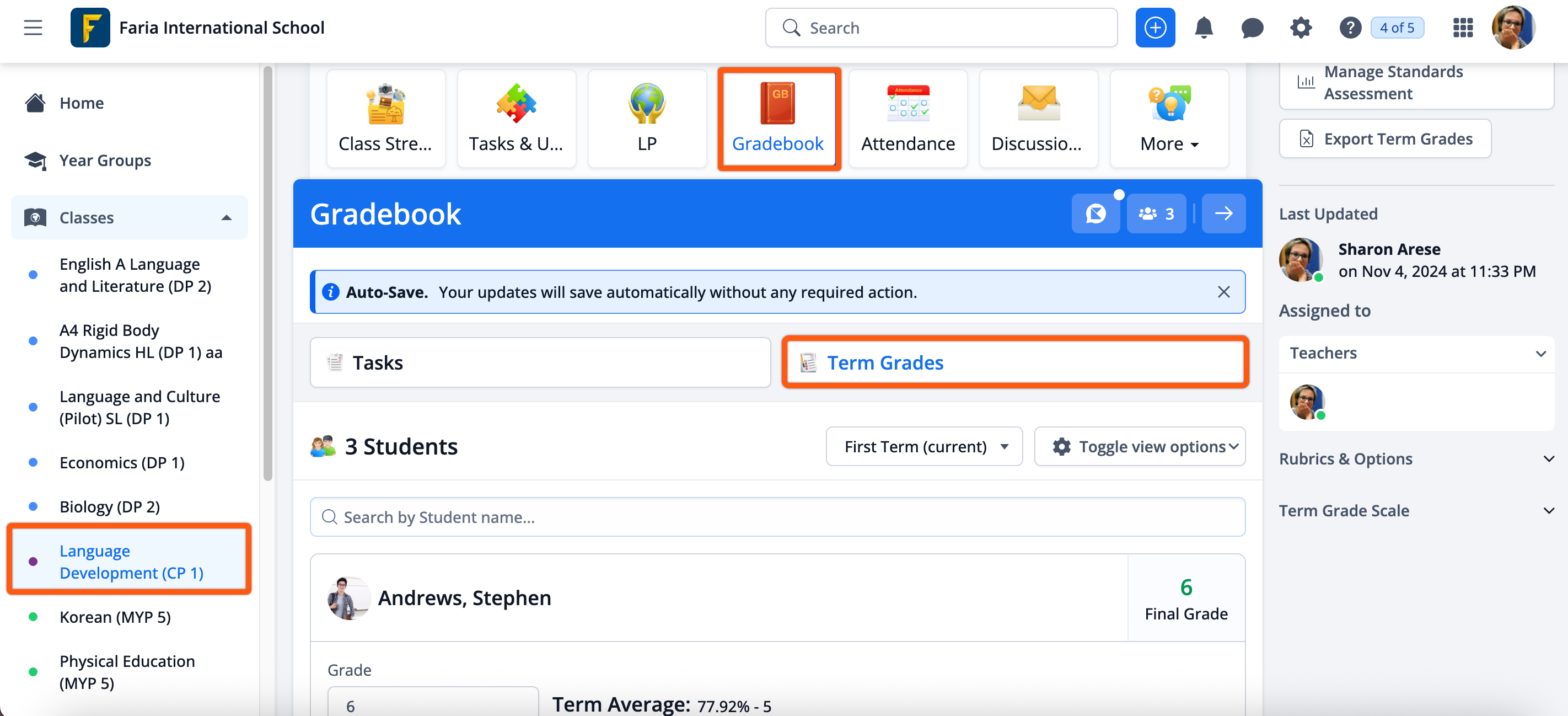
Task: Collapse the Classes sidebar section
Action: tap(227, 218)
